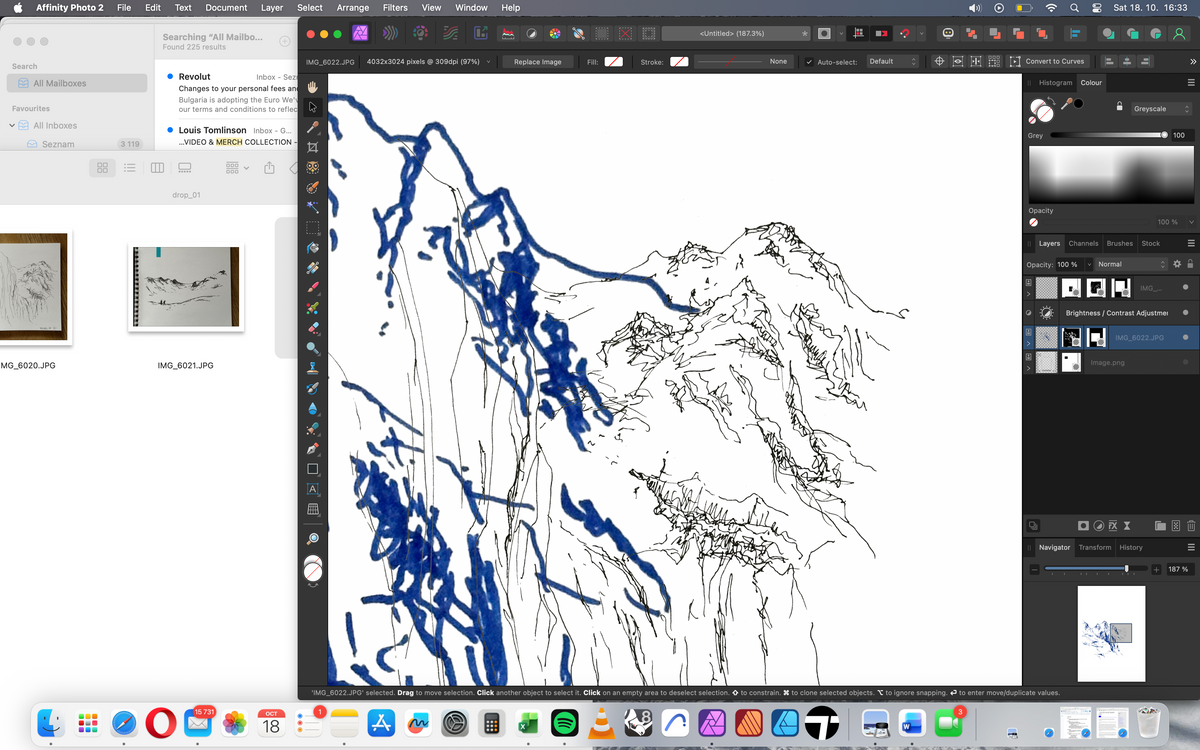Image resolution: width=1200 pixels, height=750 pixels.
Task: Select the Crop tool
Action: point(313,147)
